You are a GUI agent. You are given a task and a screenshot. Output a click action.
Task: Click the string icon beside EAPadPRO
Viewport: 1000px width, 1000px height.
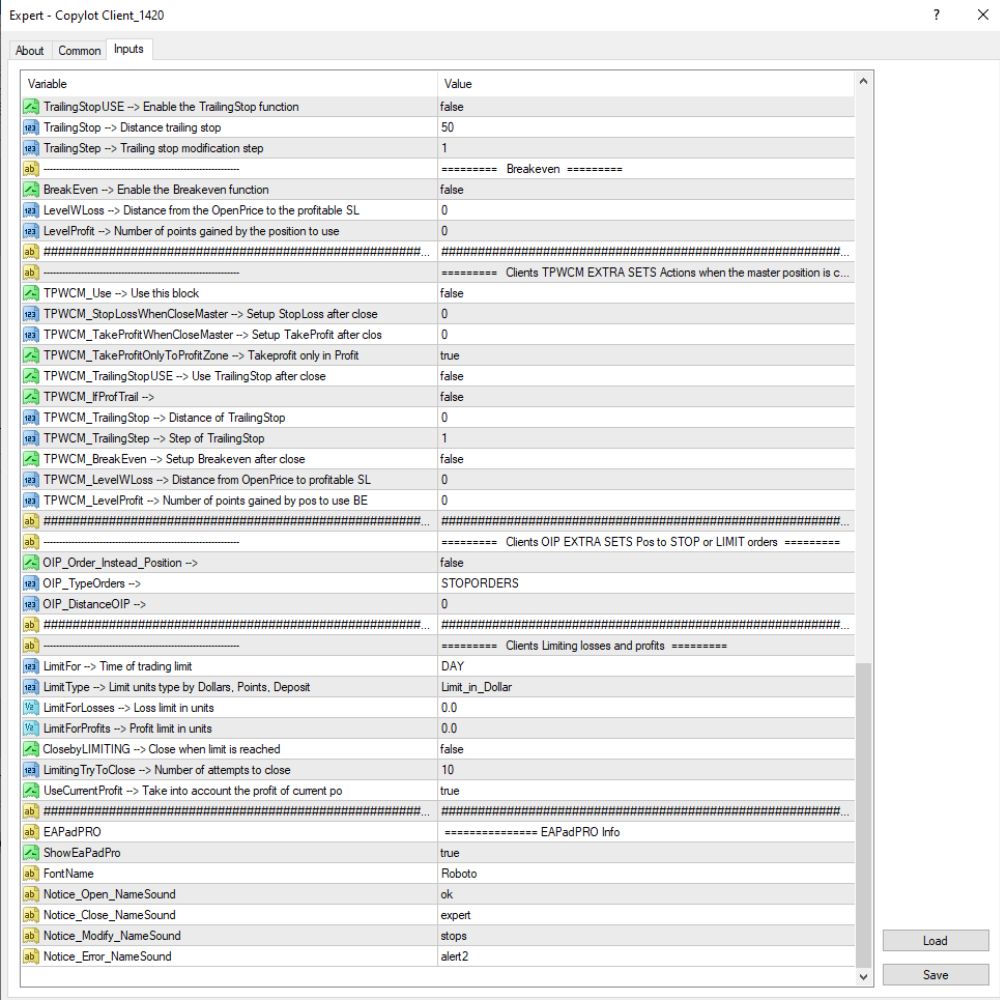[31, 832]
